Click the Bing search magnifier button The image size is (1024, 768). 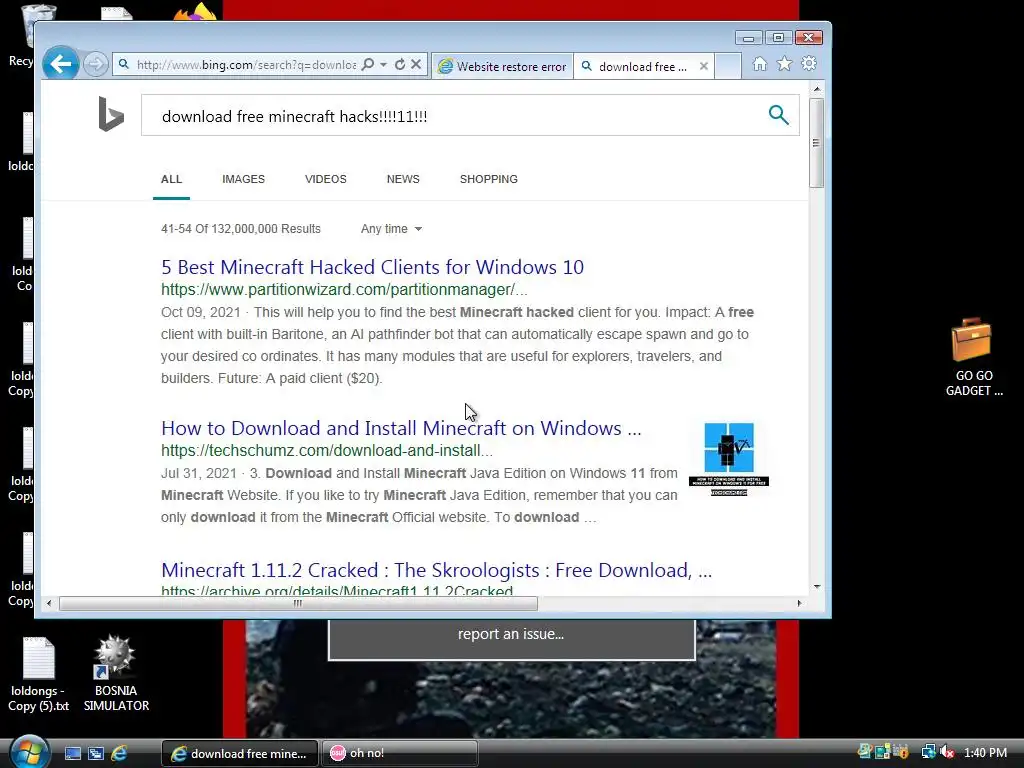click(x=778, y=115)
